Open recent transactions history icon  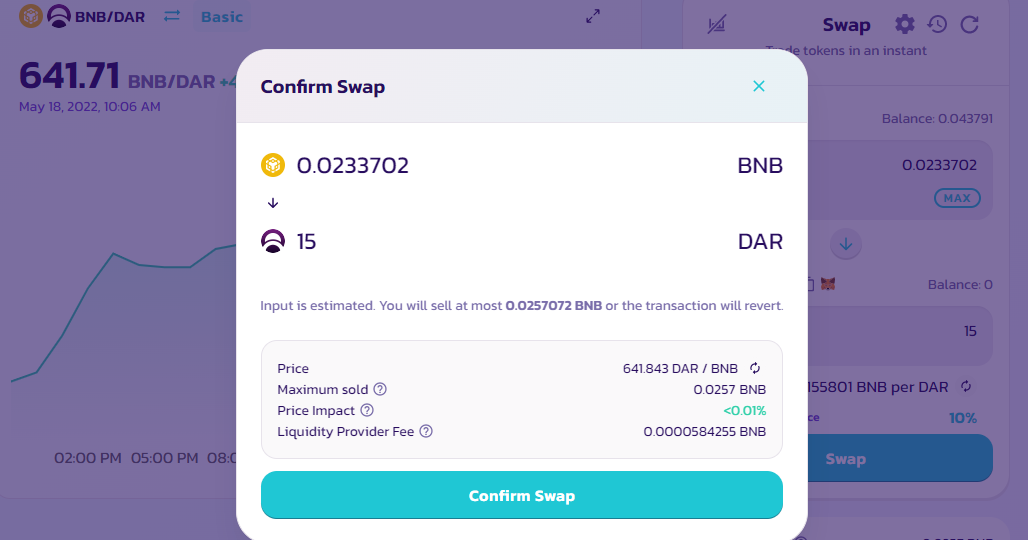pos(937,25)
